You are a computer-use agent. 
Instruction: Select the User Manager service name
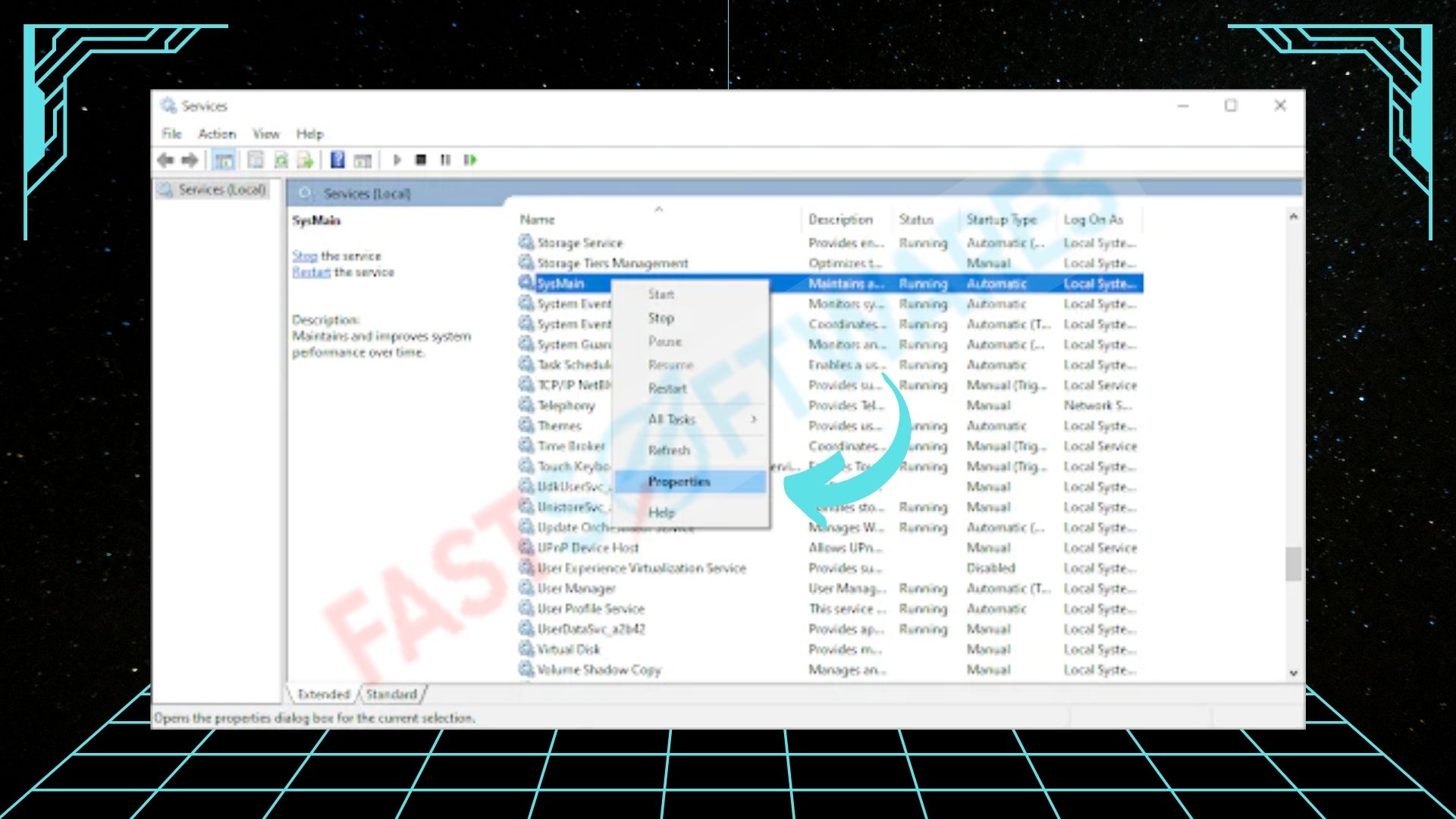(576, 588)
